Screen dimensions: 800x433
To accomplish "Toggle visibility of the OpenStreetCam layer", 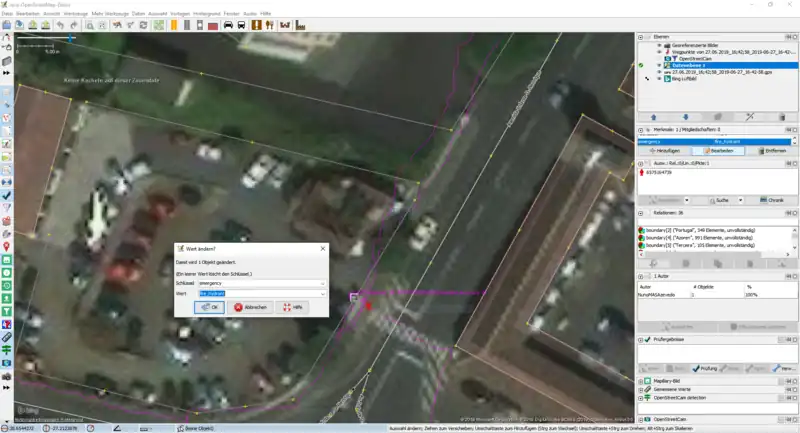I will (x=659, y=58).
